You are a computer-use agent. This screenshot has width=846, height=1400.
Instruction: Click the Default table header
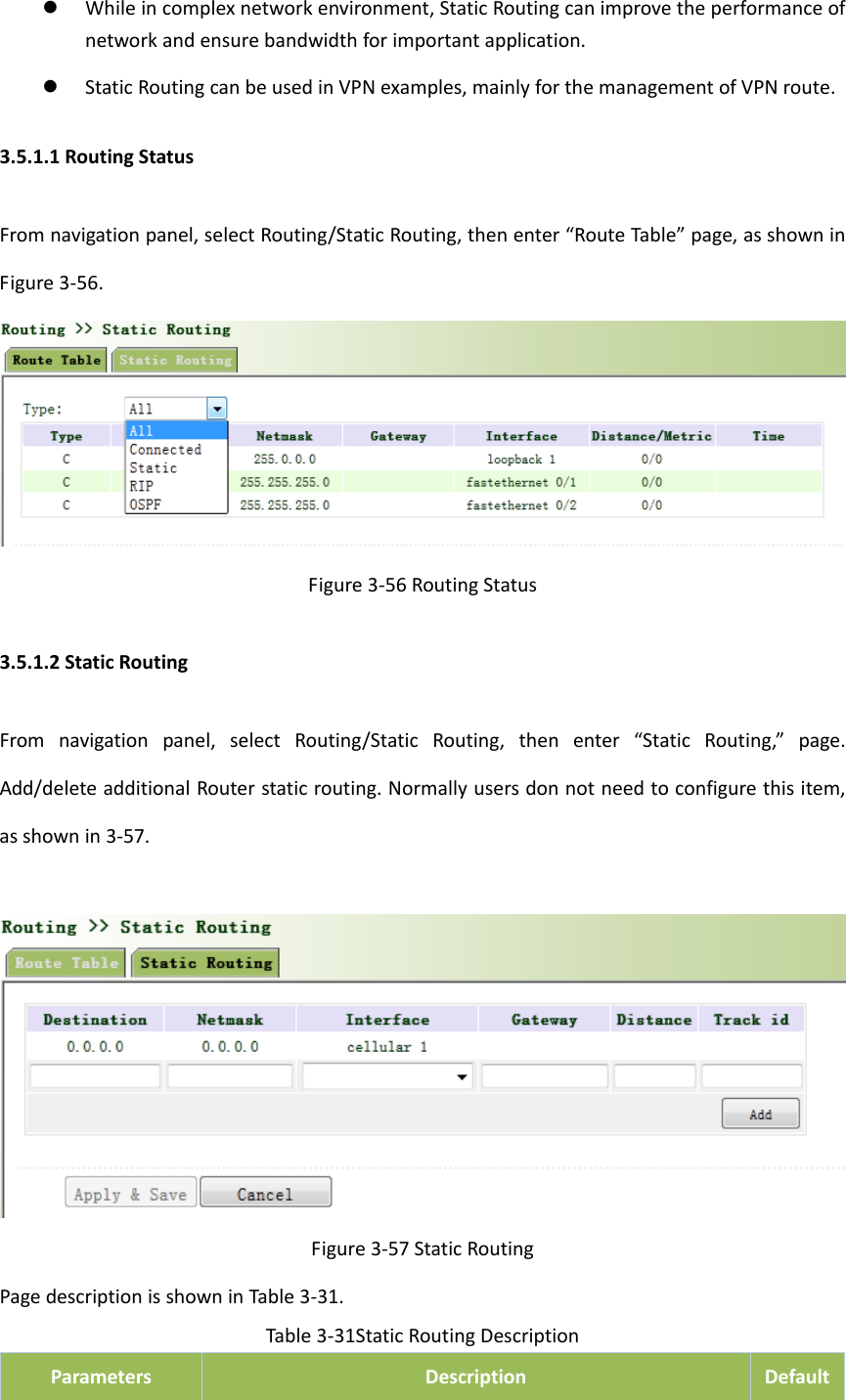point(797,1377)
